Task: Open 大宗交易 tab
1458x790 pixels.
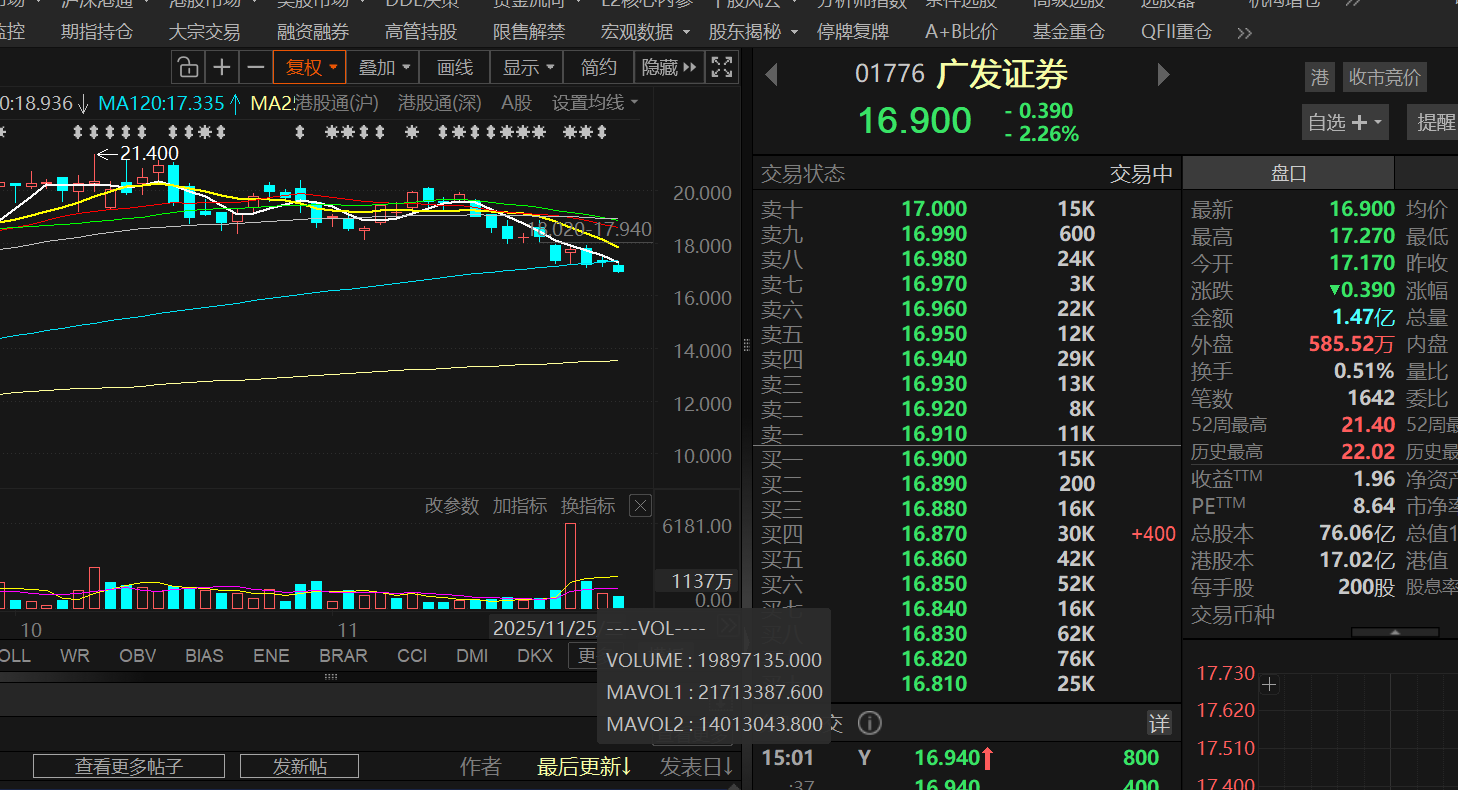Action: pos(204,32)
